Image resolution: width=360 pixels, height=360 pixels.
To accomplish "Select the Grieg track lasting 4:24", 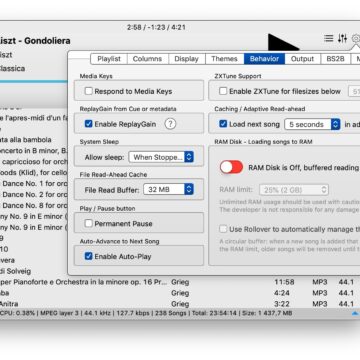I will pyautogui.click(x=180, y=293).
